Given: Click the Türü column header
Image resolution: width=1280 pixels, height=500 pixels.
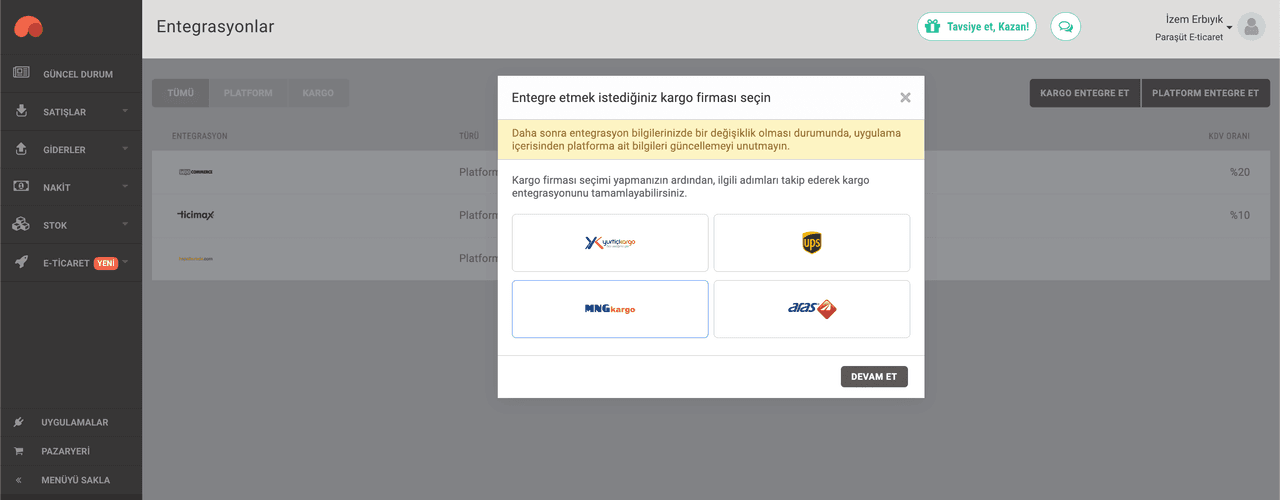Looking at the screenshot, I should (469, 135).
